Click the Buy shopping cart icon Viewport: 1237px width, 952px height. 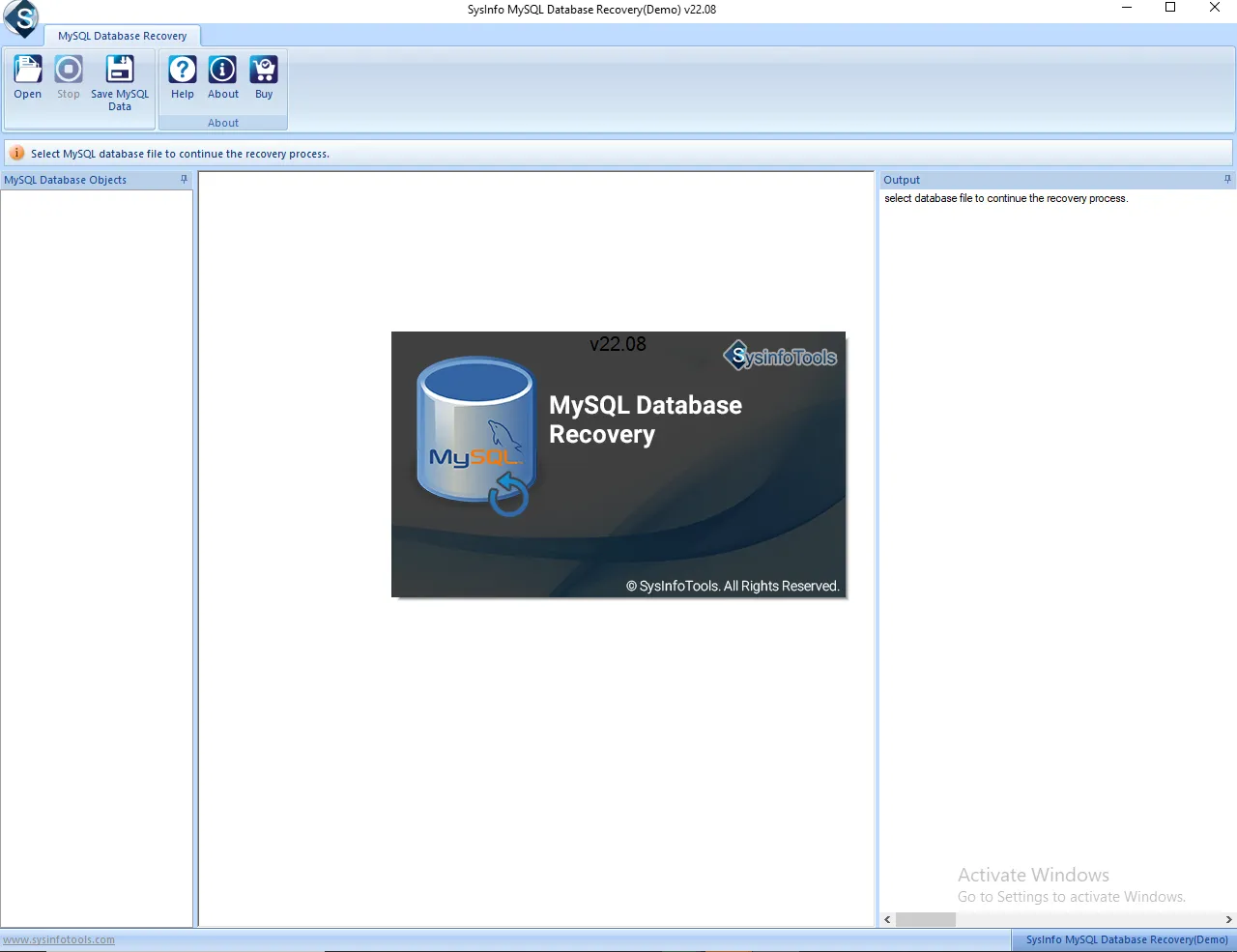tap(264, 71)
